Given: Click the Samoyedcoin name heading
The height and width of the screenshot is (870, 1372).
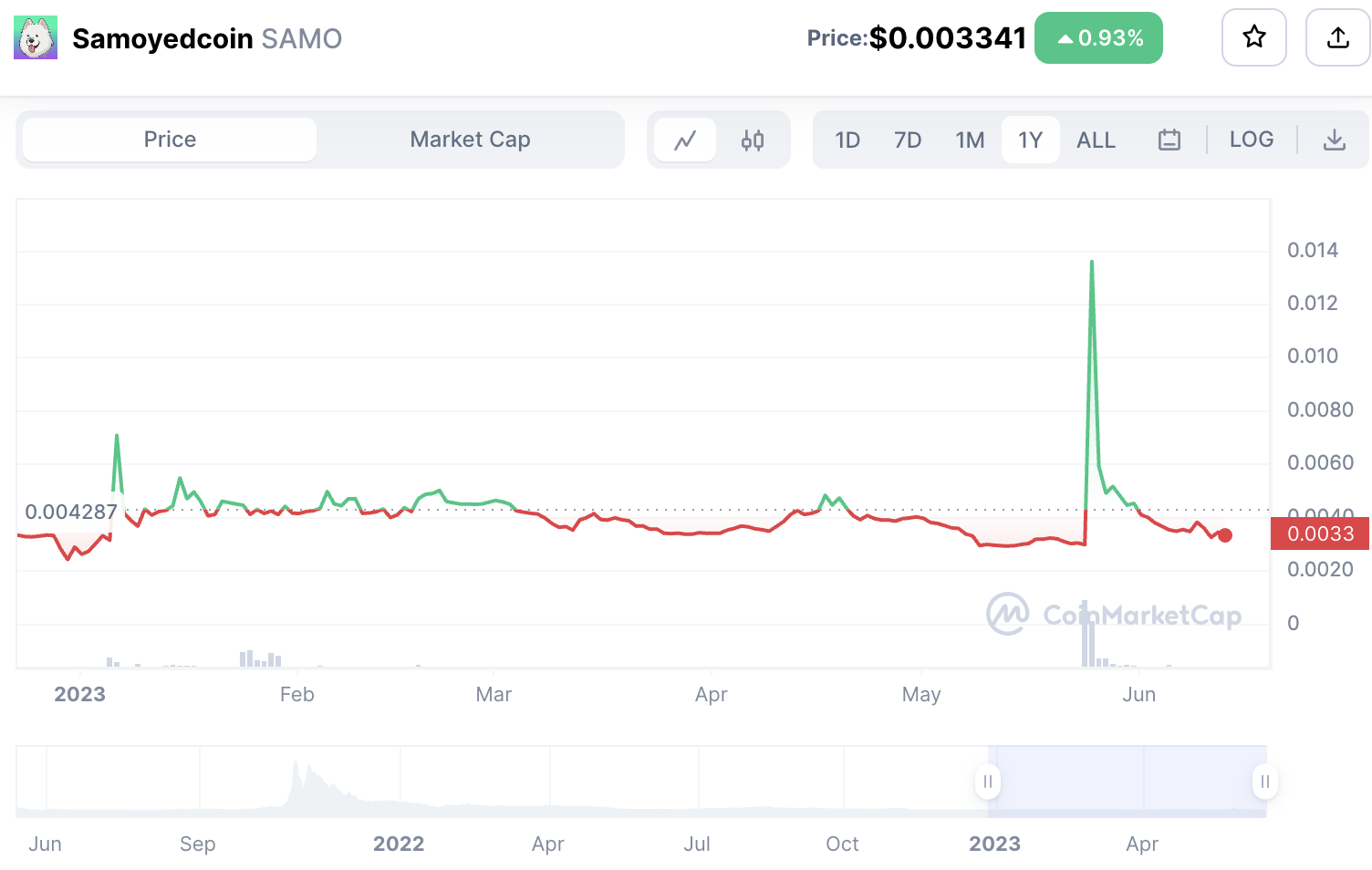Looking at the screenshot, I should (162, 38).
